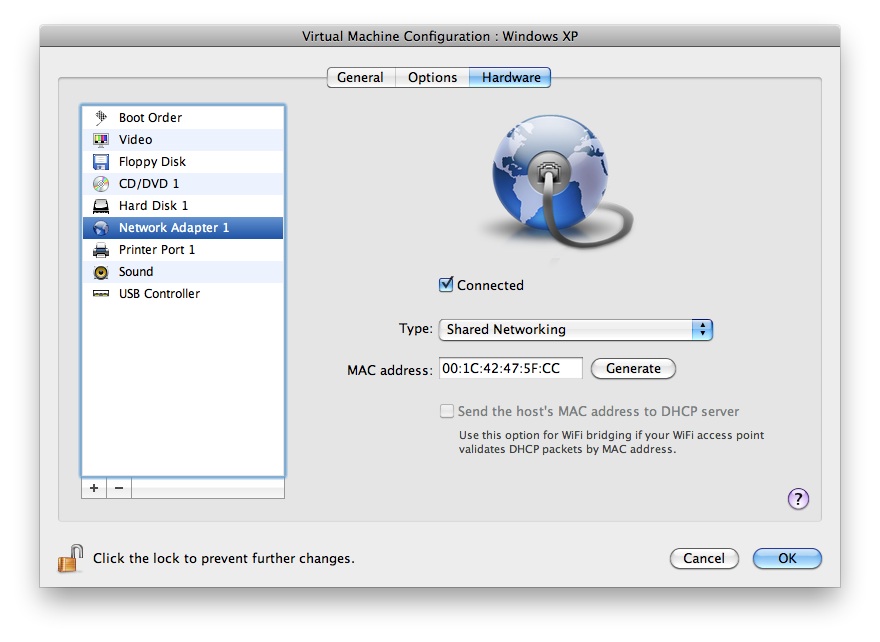Click inside the MAC address field

tap(511, 368)
